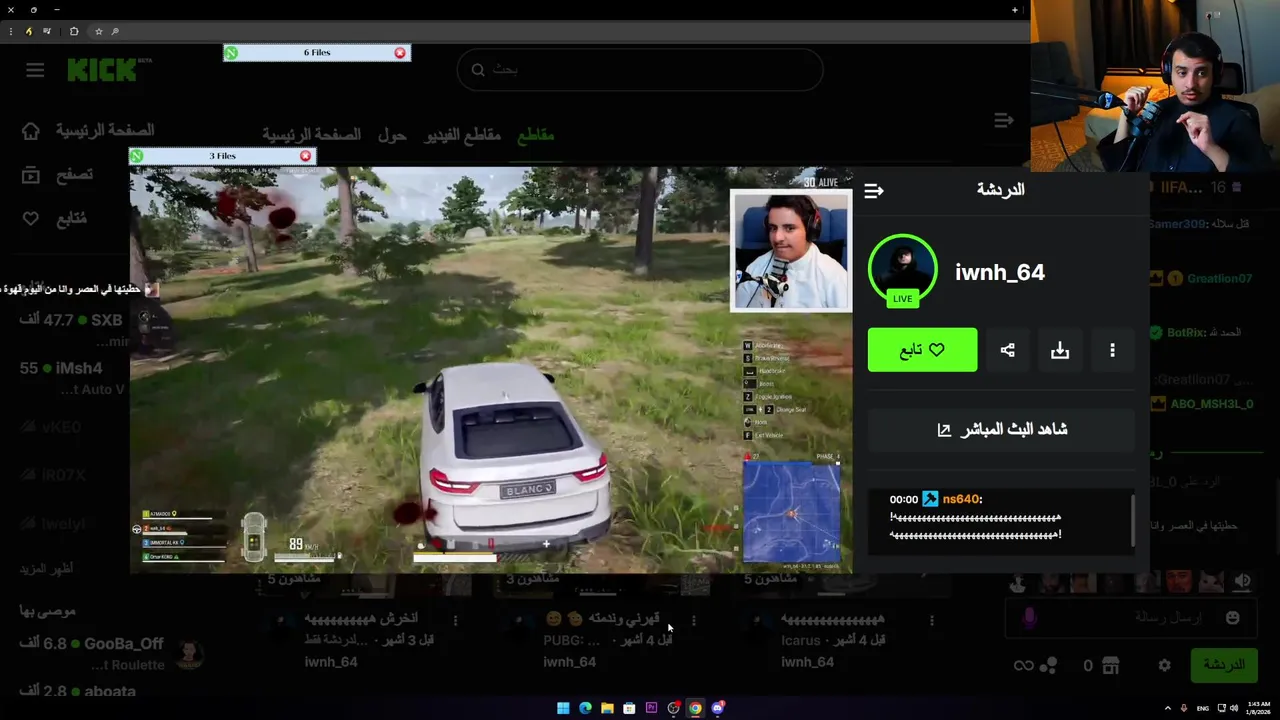The height and width of the screenshot is (720, 1280).
Task: Open a new browser tab
Action: pos(1014,10)
